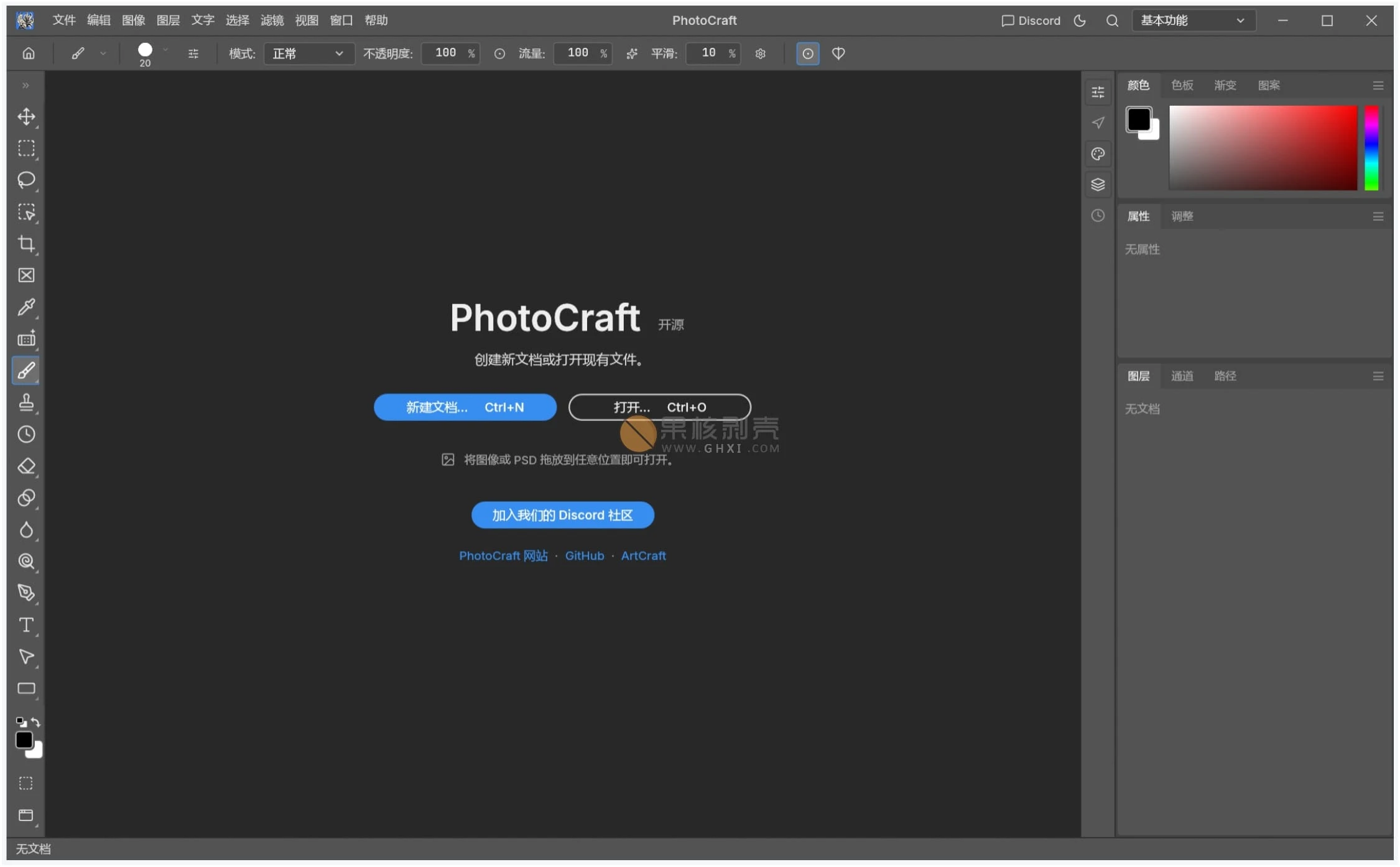Select the Blur droplet tool

(26, 530)
